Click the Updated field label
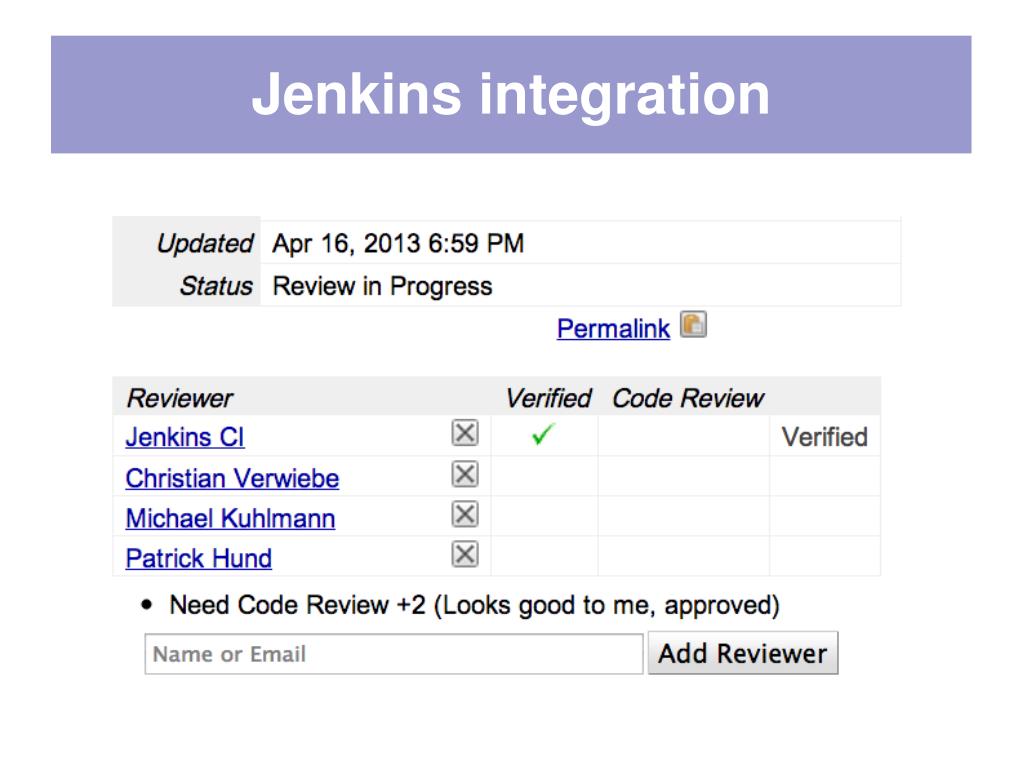1023x767 pixels. coord(204,243)
